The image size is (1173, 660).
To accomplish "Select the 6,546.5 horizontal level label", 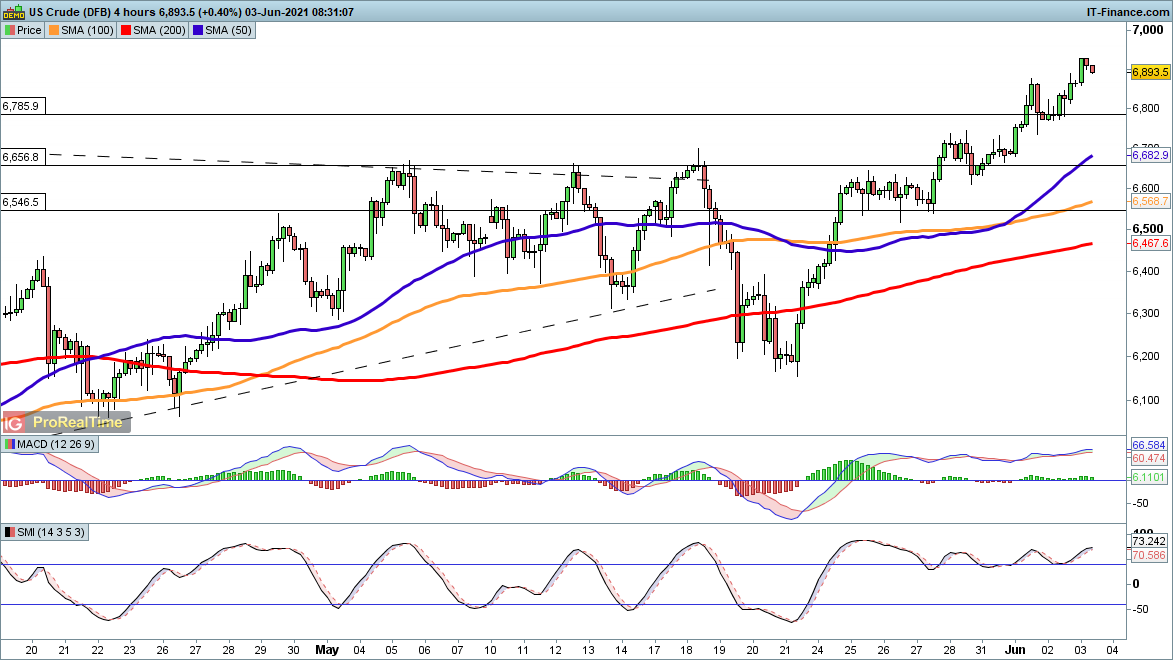I will (x=21, y=202).
